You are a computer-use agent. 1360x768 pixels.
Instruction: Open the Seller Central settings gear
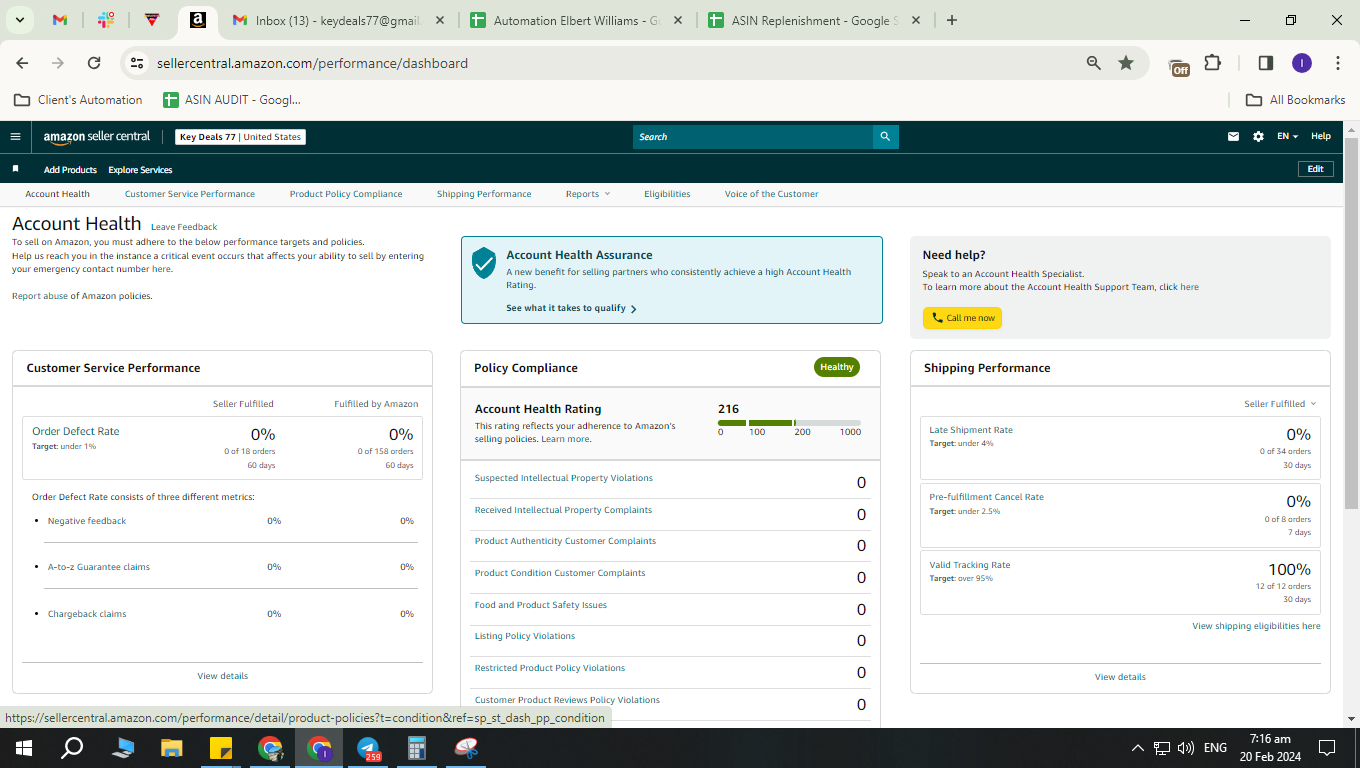1258,137
